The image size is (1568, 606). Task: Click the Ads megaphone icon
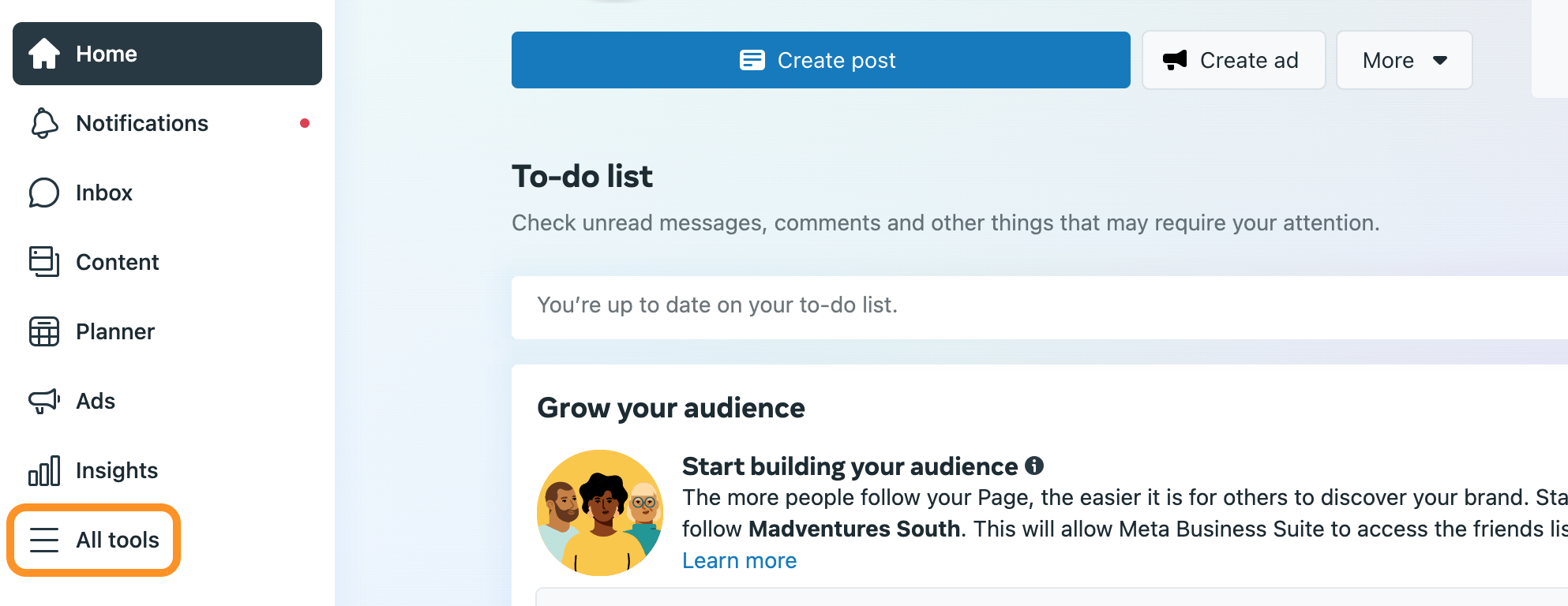click(x=44, y=401)
